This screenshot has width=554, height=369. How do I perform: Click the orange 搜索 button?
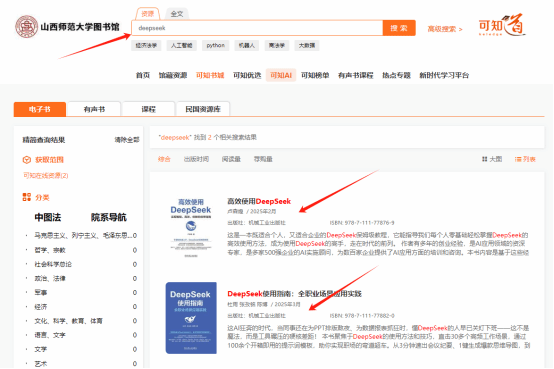coord(399,28)
